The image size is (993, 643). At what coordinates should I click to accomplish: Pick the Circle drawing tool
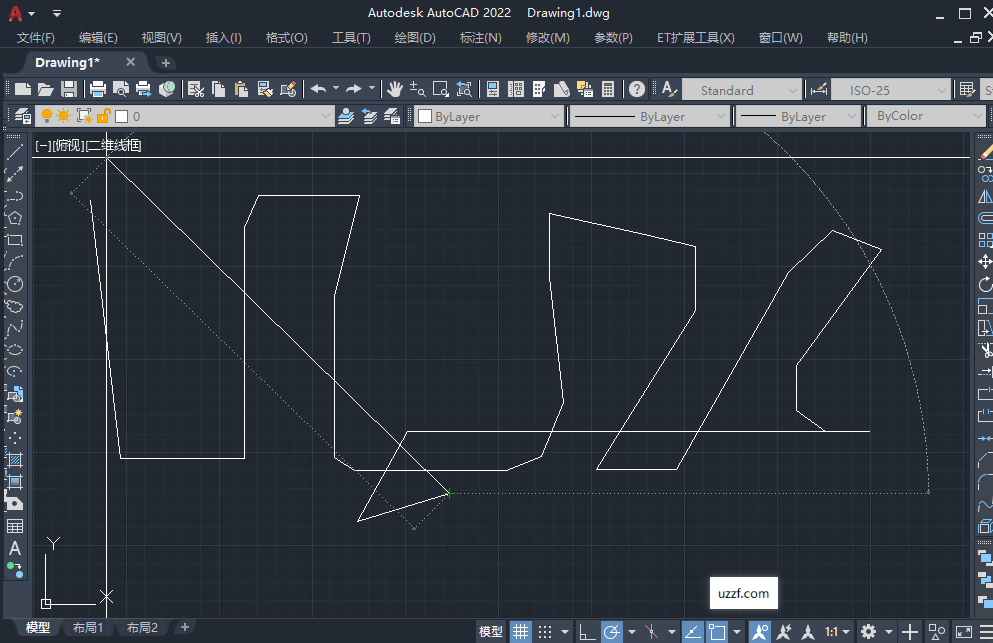pos(13,284)
